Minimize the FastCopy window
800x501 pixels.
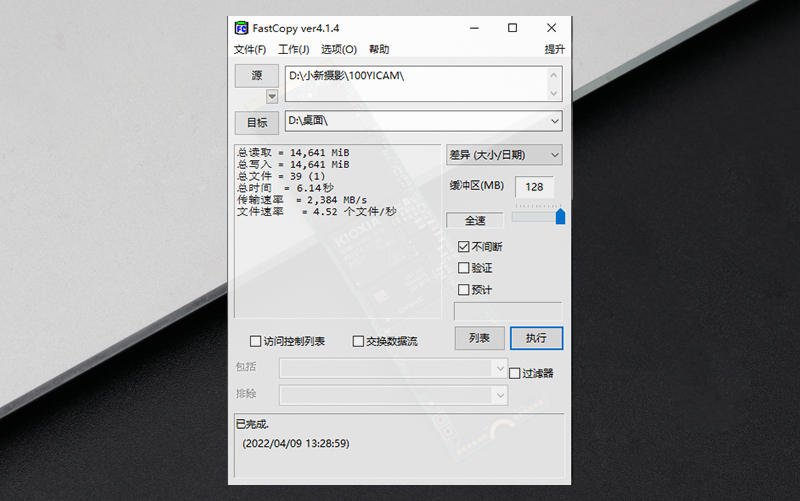[474, 28]
